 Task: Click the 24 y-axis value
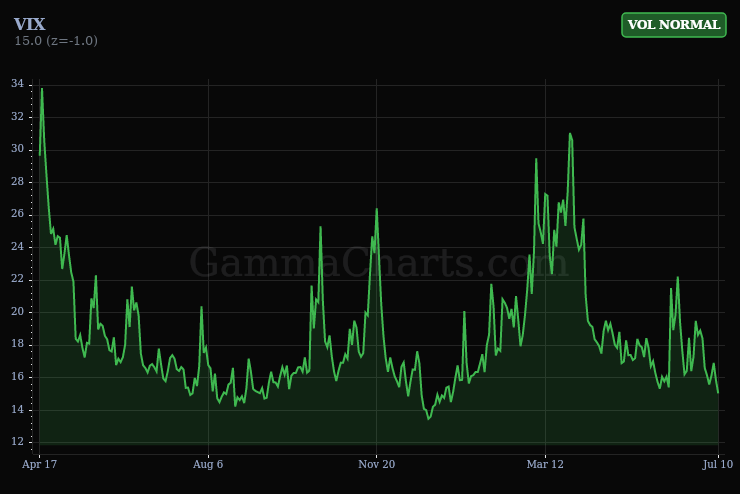point(17,247)
